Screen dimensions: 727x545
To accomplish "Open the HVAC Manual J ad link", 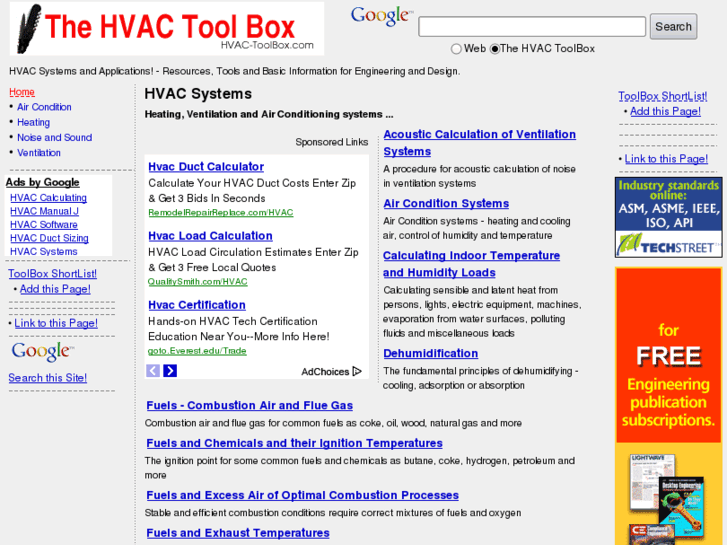I will pos(45,211).
